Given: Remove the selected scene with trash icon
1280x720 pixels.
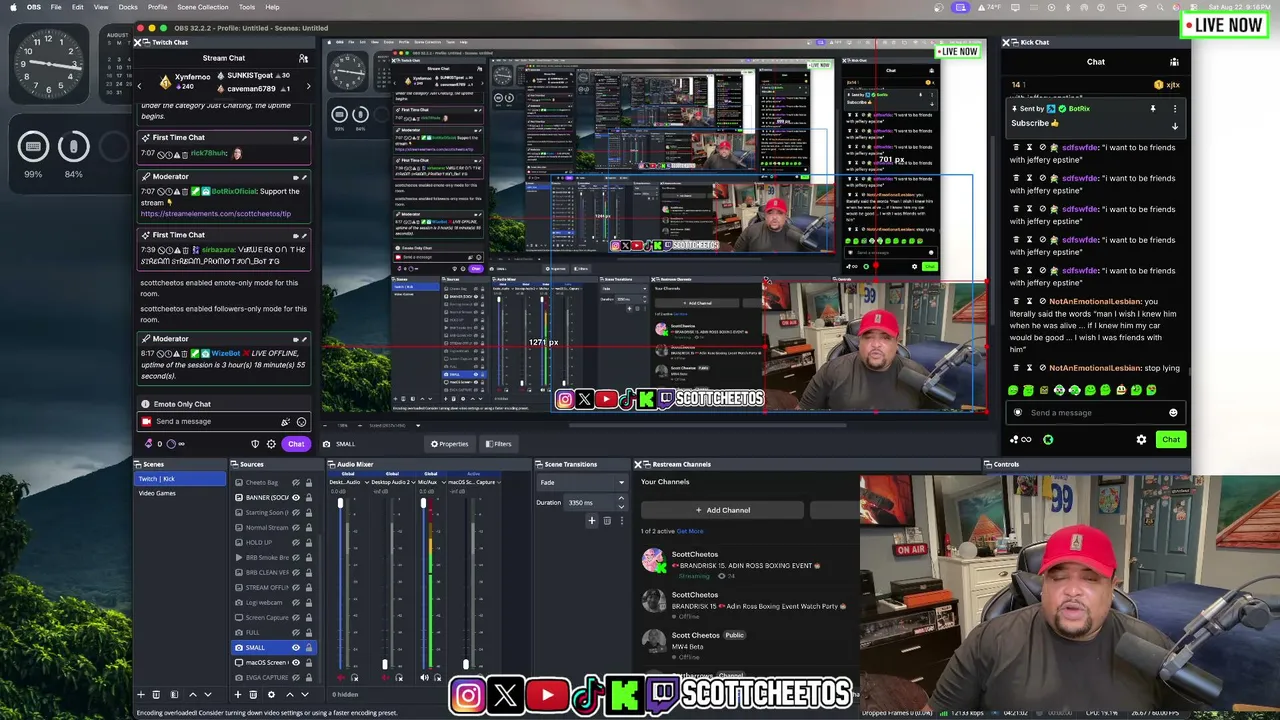Looking at the screenshot, I should click(x=158, y=694).
